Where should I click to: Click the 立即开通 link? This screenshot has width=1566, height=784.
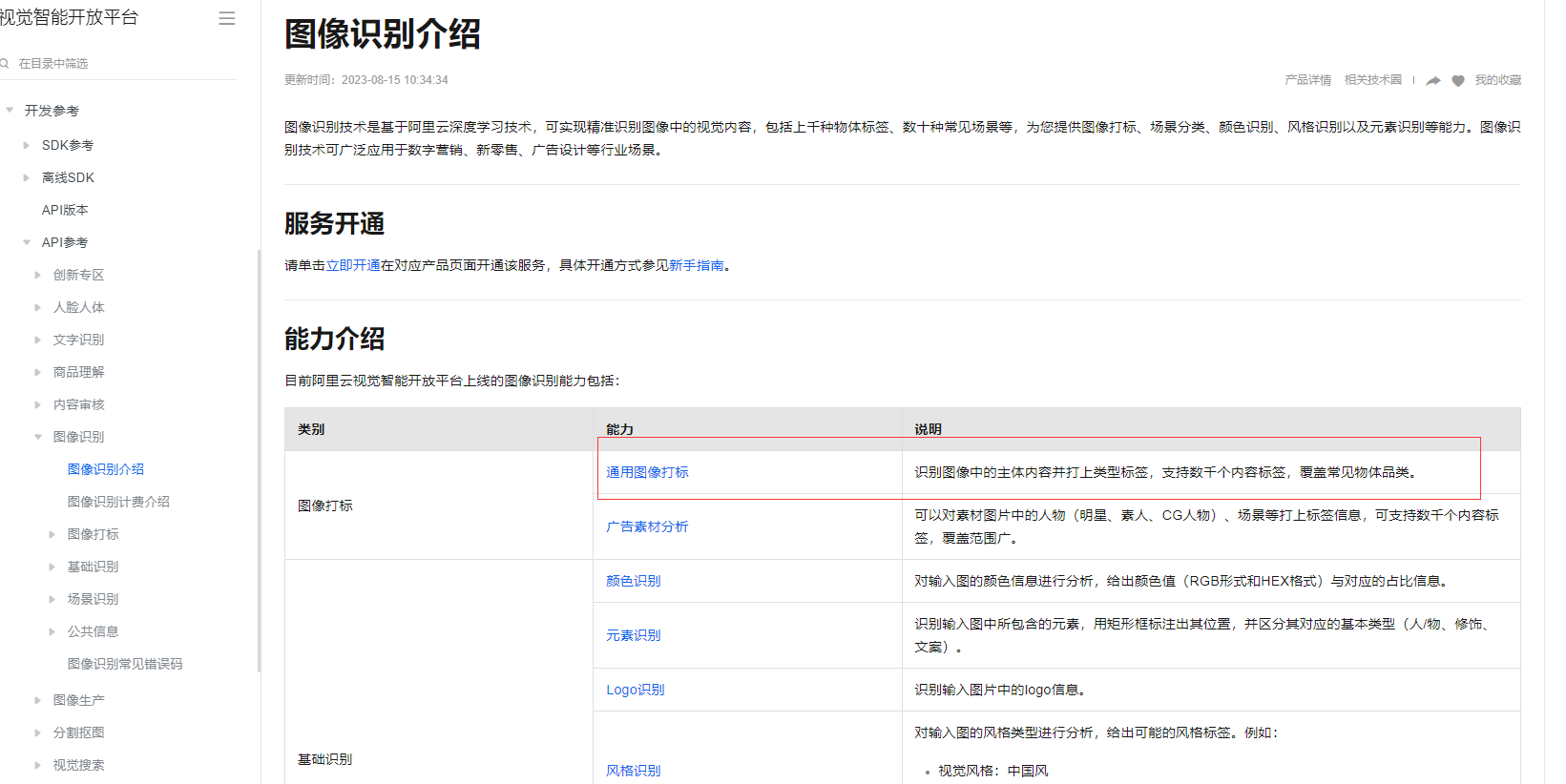[x=353, y=265]
